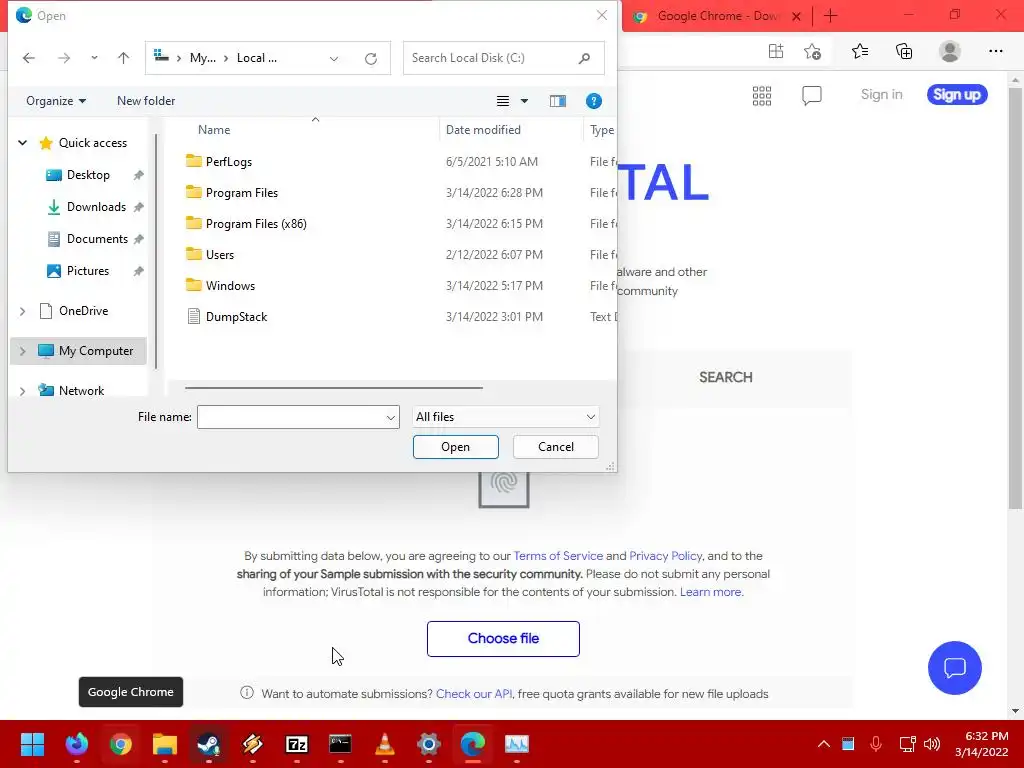Image resolution: width=1024 pixels, height=768 pixels.
Task: Show the preview pane
Action: 558,101
